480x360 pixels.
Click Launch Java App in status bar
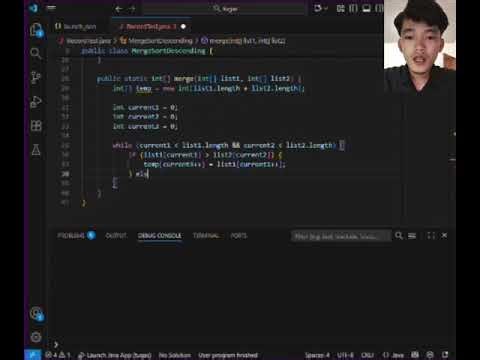click(115, 355)
